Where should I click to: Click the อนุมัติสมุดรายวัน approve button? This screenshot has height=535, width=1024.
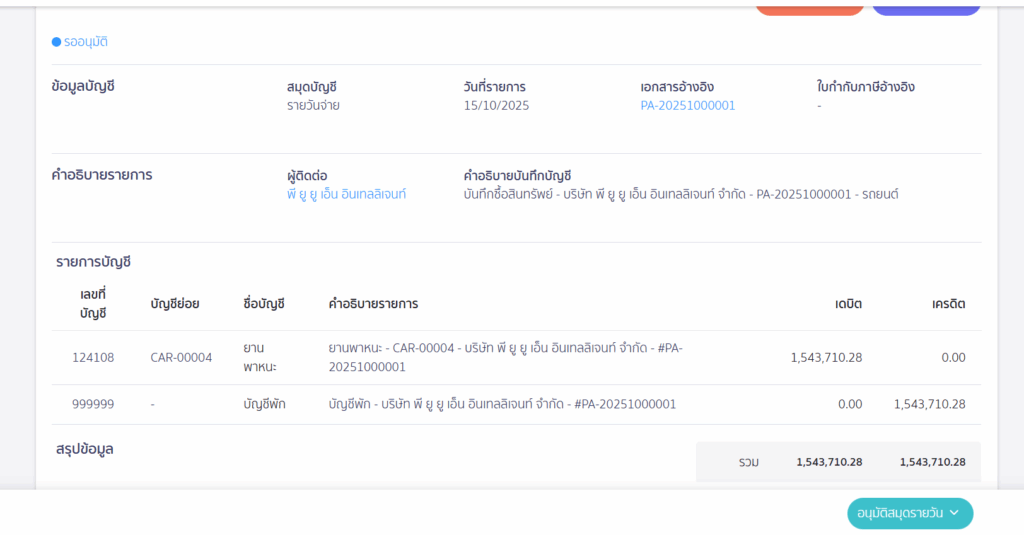coord(899,513)
